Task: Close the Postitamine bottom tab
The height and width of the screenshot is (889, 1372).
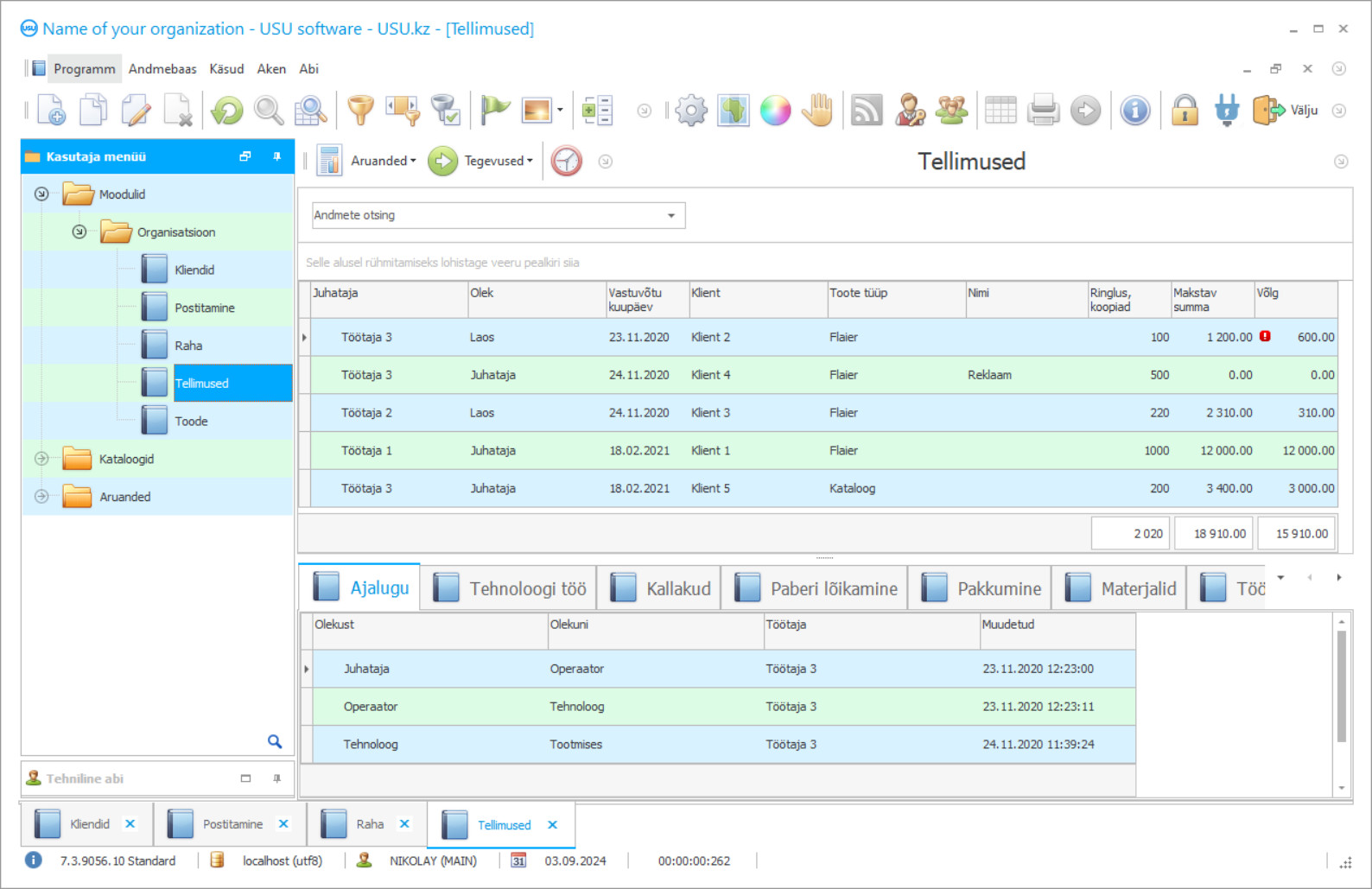Action: (283, 824)
